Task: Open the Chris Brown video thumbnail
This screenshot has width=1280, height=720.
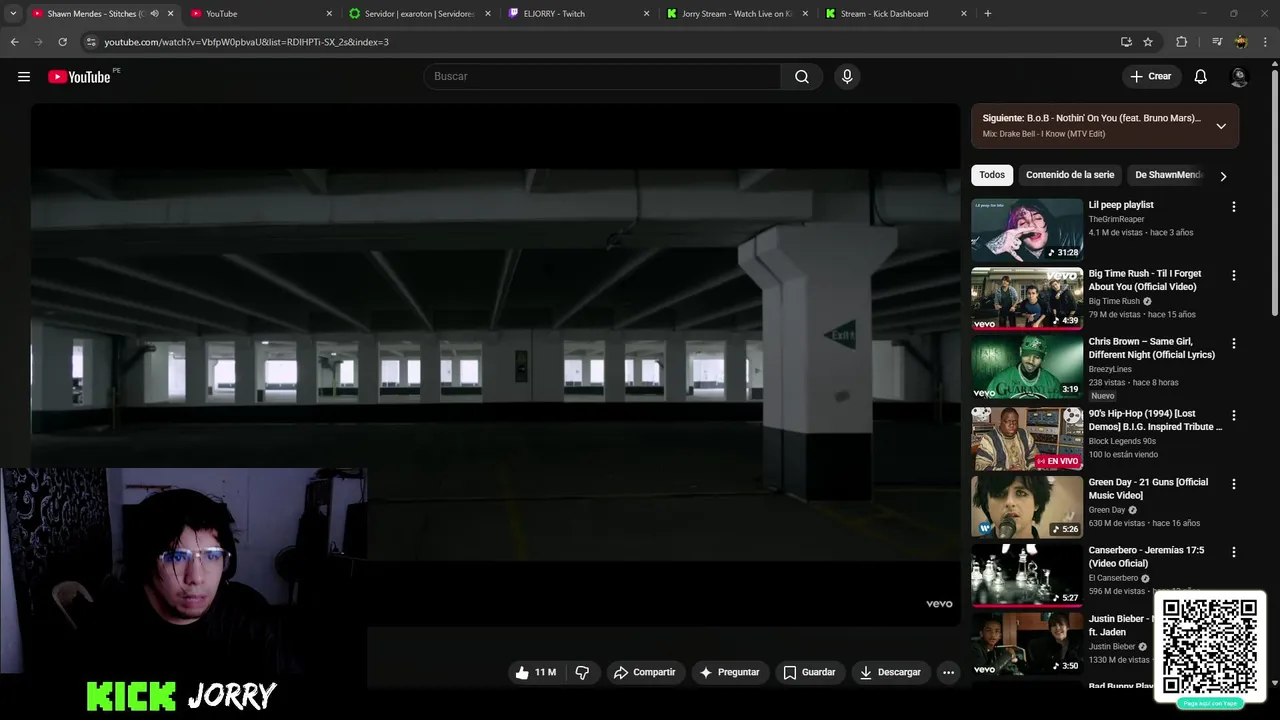Action: (1027, 367)
